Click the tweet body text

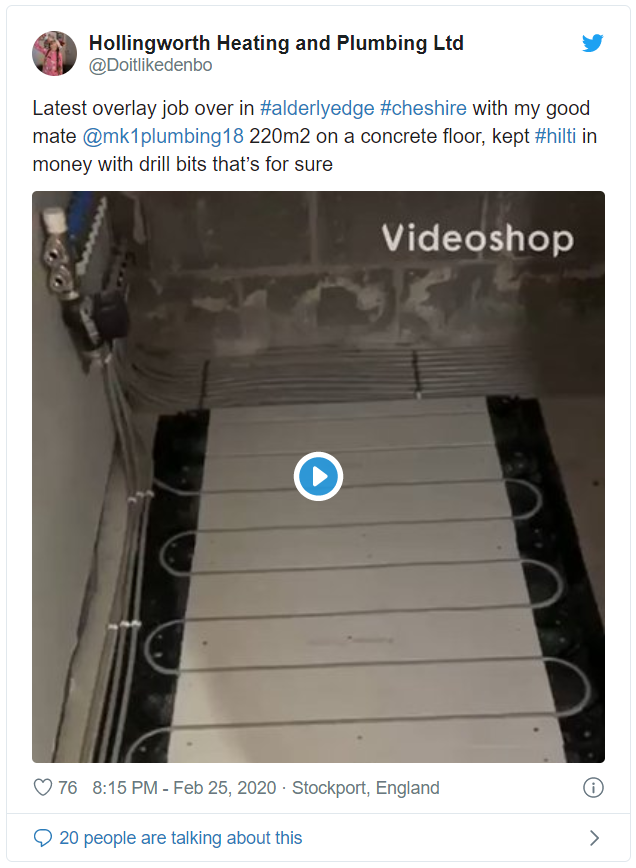tap(314, 136)
